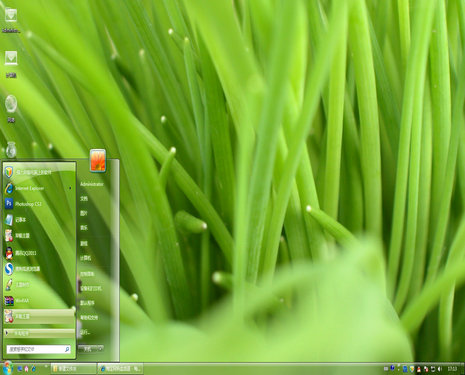This screenshot has height=375, width=465.
Task: Expand the All Programs arrow
Action: pyautogui.click(x=7, y=333)
